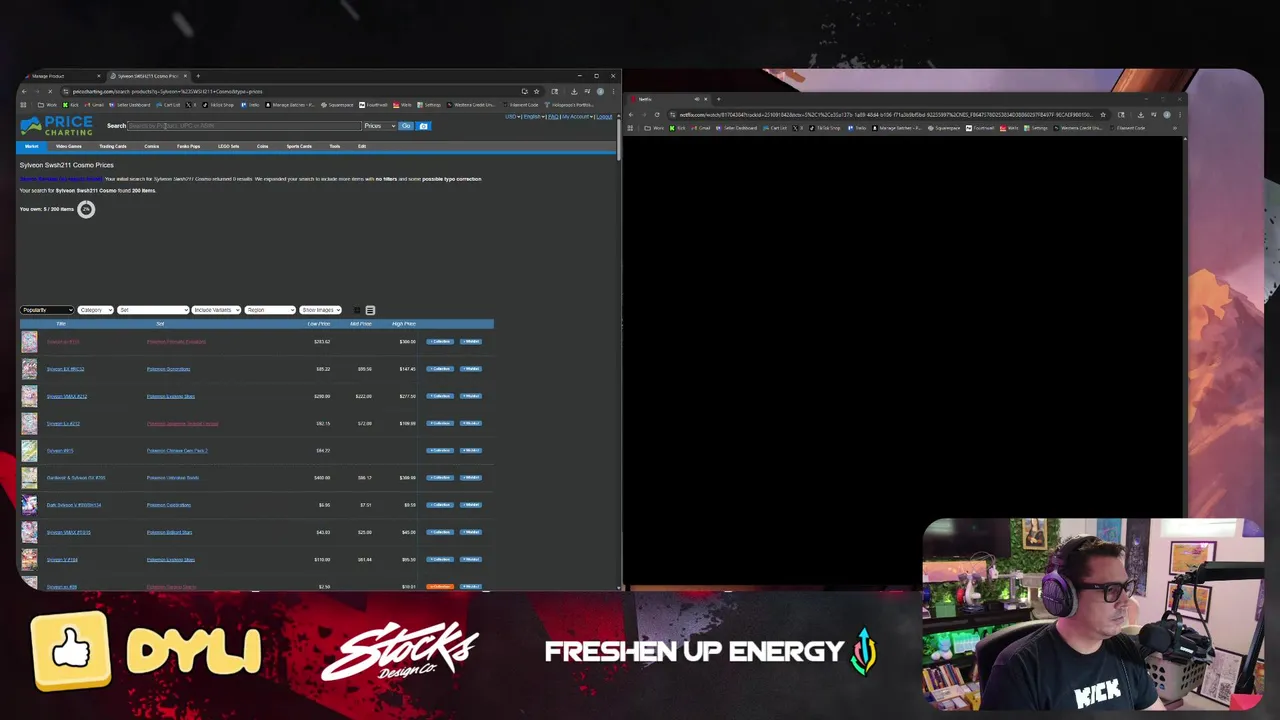Open the TikTok Shop bookmark in the PriceCharting window
Image resolution: width=1280 pixels, height=720 pixels.
pyautogui.click(x=218, y=105)
